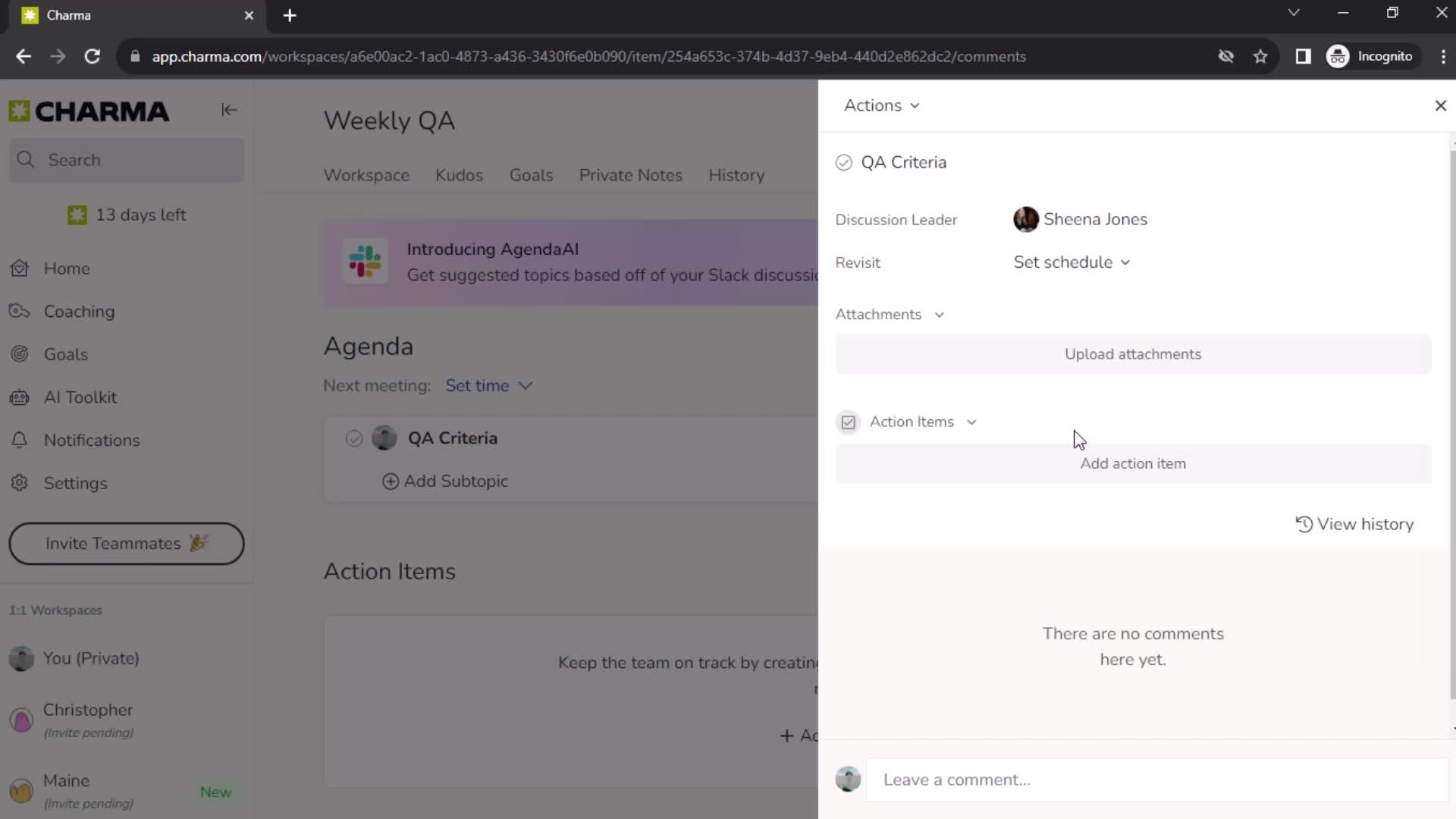
Task: Expand the Action Items section
Action: point(970,421)
